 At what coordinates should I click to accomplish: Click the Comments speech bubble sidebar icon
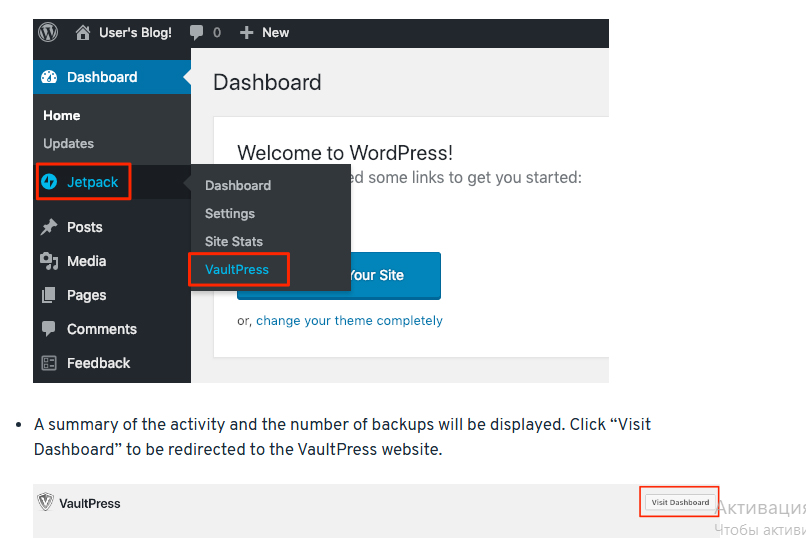pos(49,329)
